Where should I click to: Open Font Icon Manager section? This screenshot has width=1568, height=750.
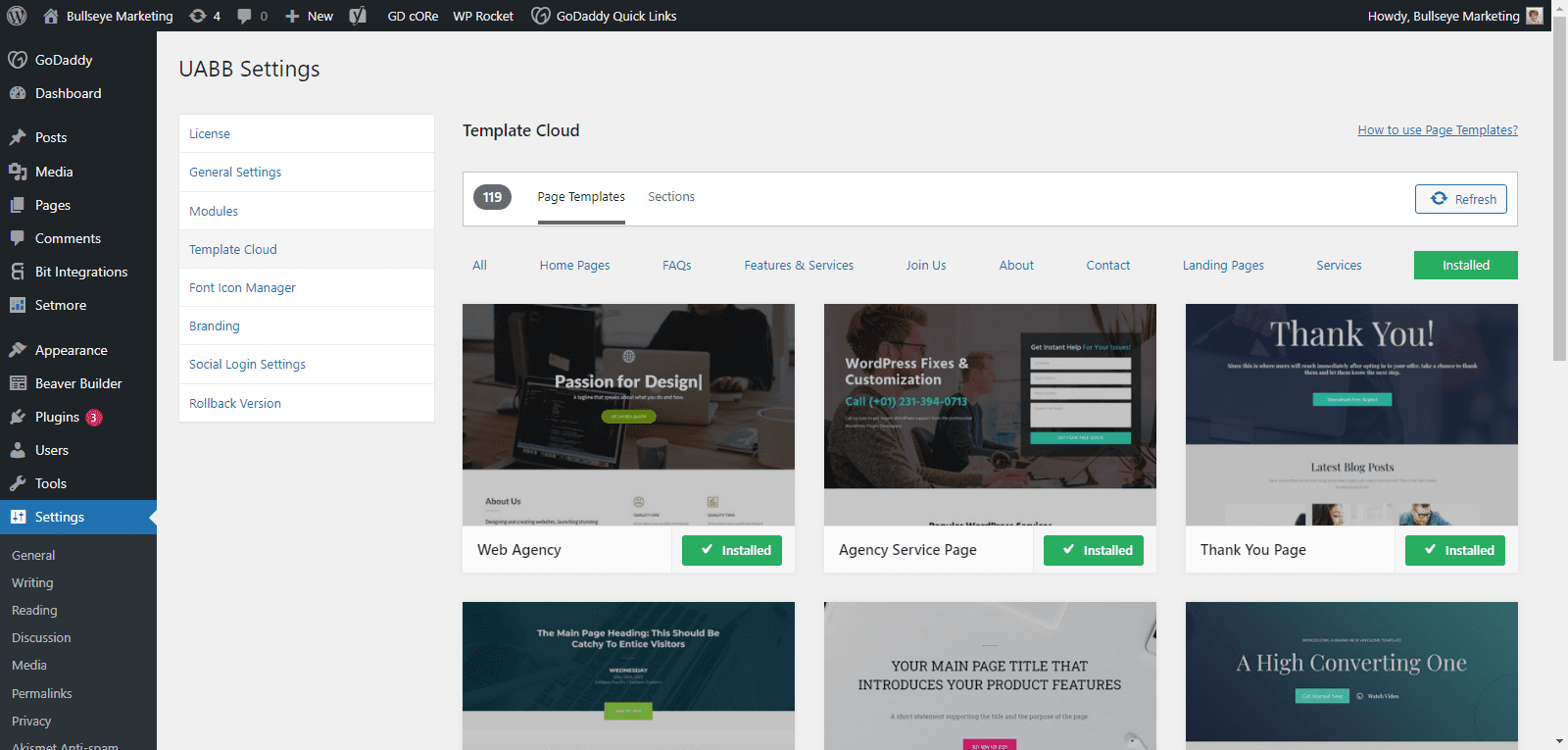307,287
